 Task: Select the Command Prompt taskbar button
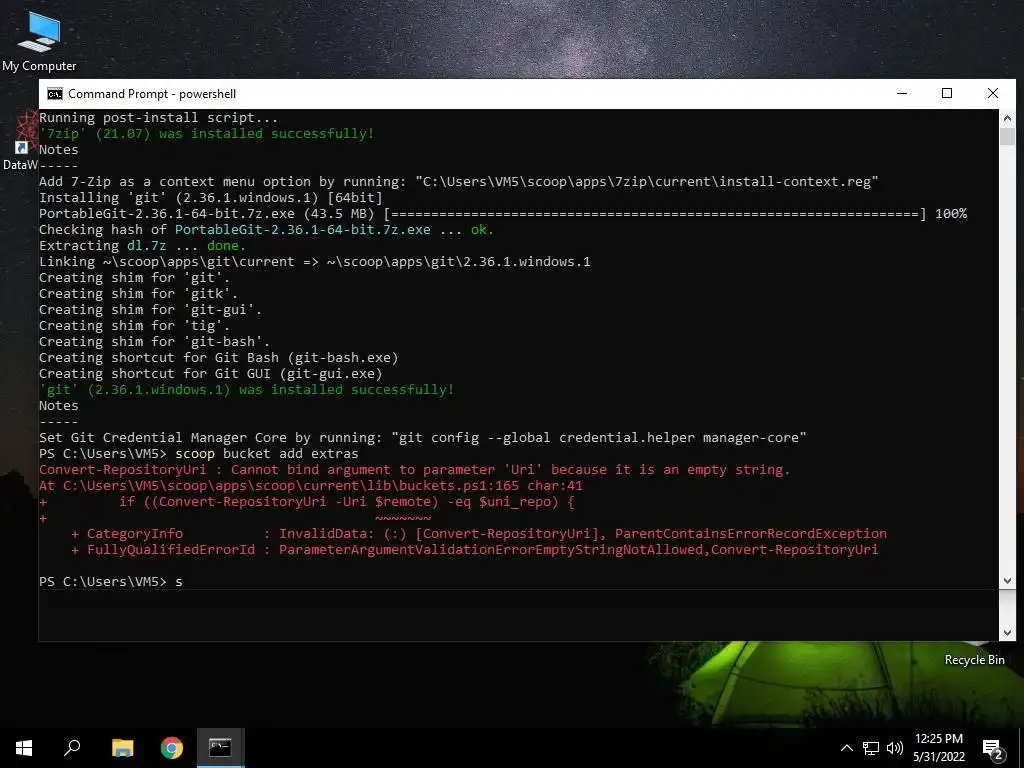coord(221,748)
